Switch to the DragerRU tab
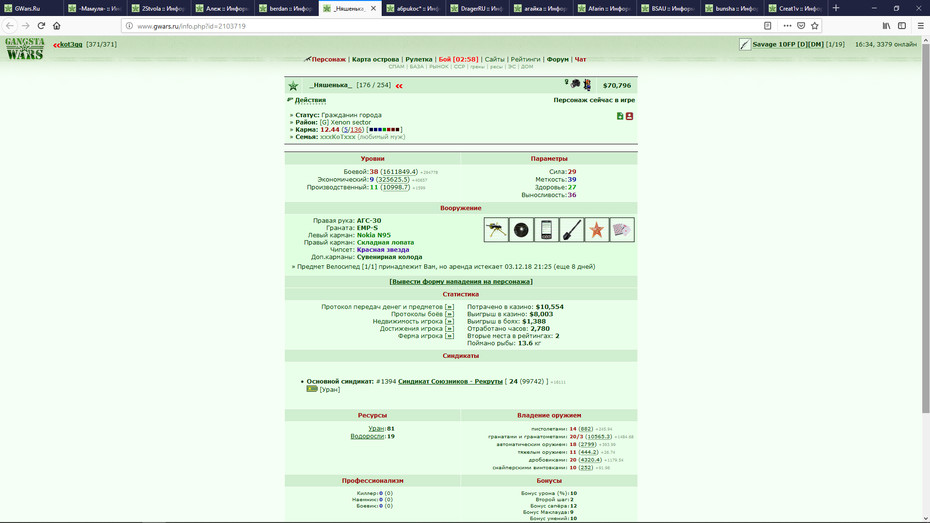The image size is (930, 523). [477, 8]
